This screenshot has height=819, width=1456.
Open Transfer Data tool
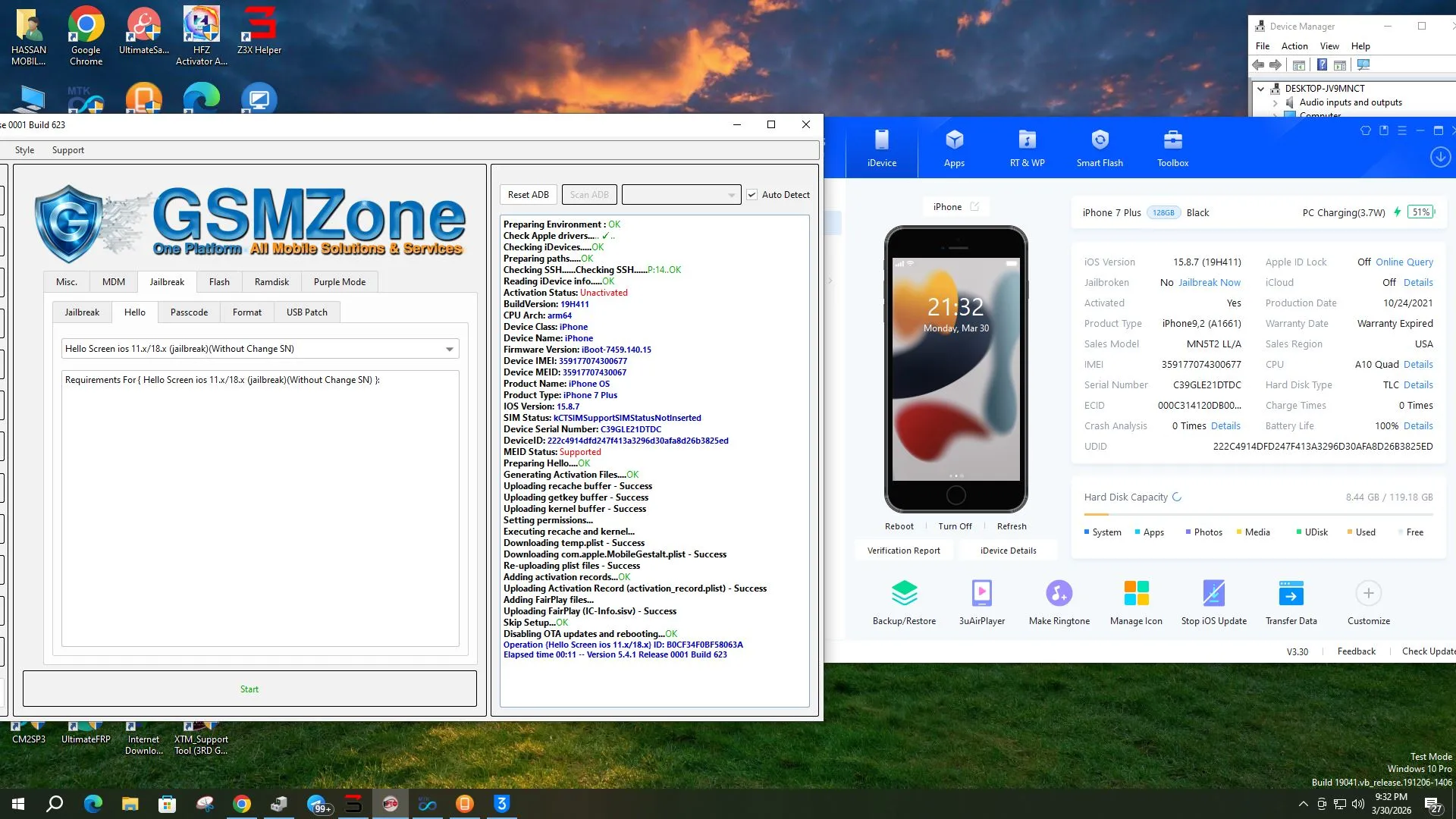(x=1291, y=594)
